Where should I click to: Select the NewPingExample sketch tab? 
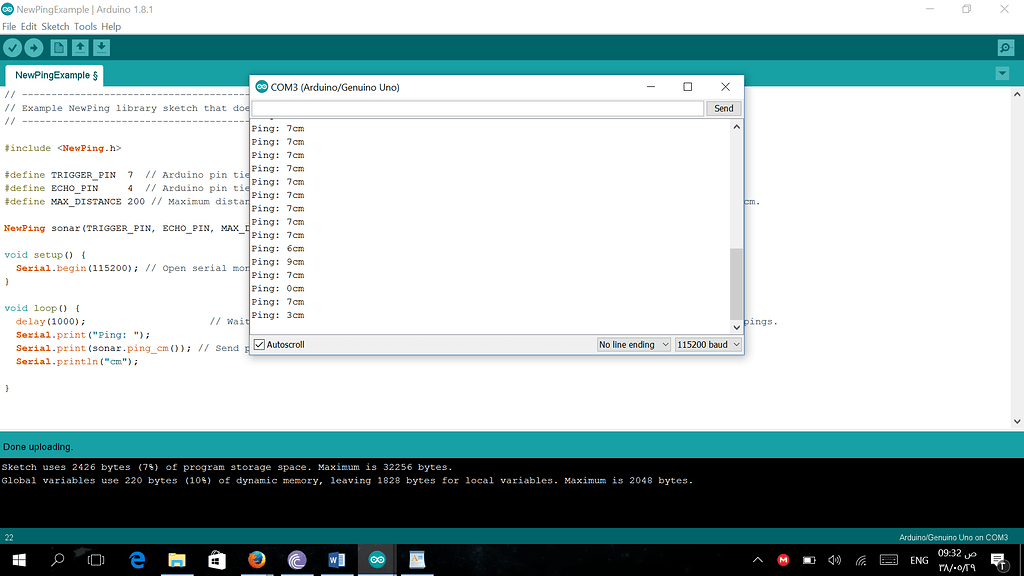53,75
